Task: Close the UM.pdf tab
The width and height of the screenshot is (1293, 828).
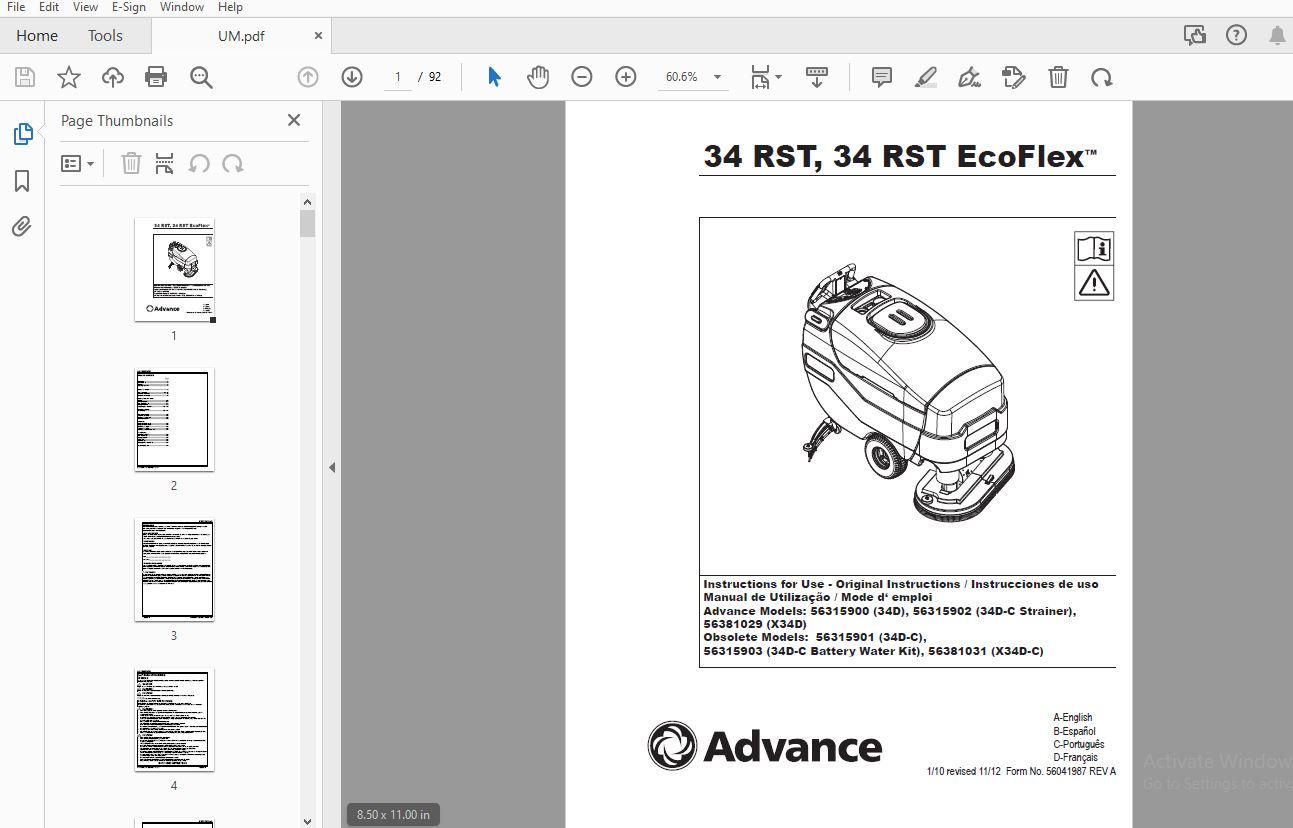Action: (x=319, y=35)
